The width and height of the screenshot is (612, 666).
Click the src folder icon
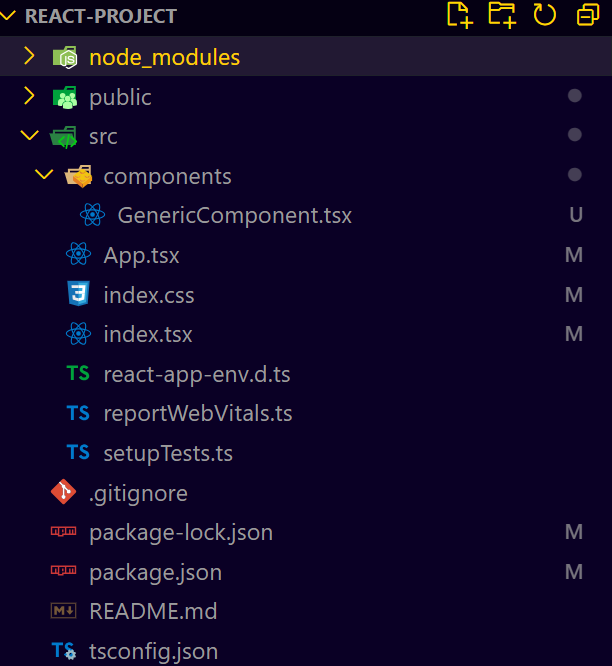coord(64,137)
